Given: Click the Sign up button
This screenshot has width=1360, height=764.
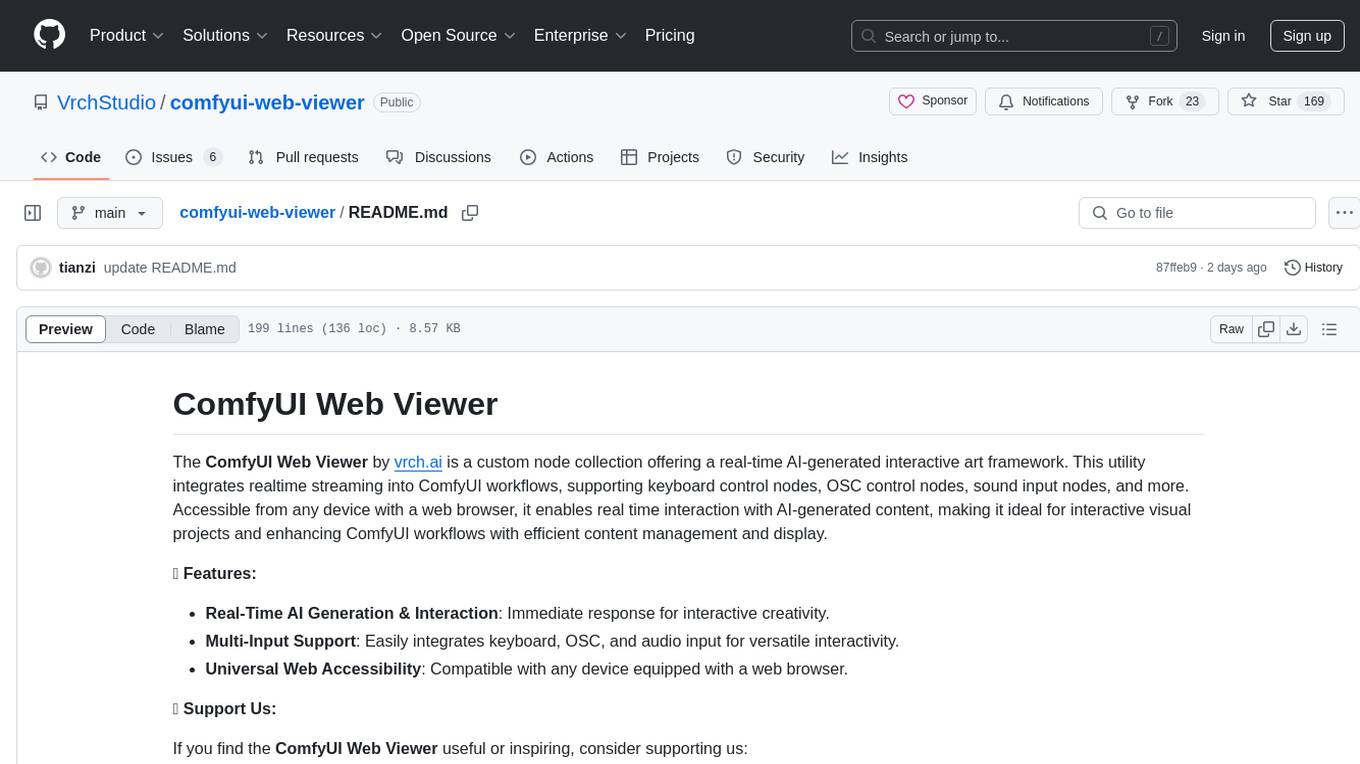Looking at the screenshot, I should click(1307, 36).
